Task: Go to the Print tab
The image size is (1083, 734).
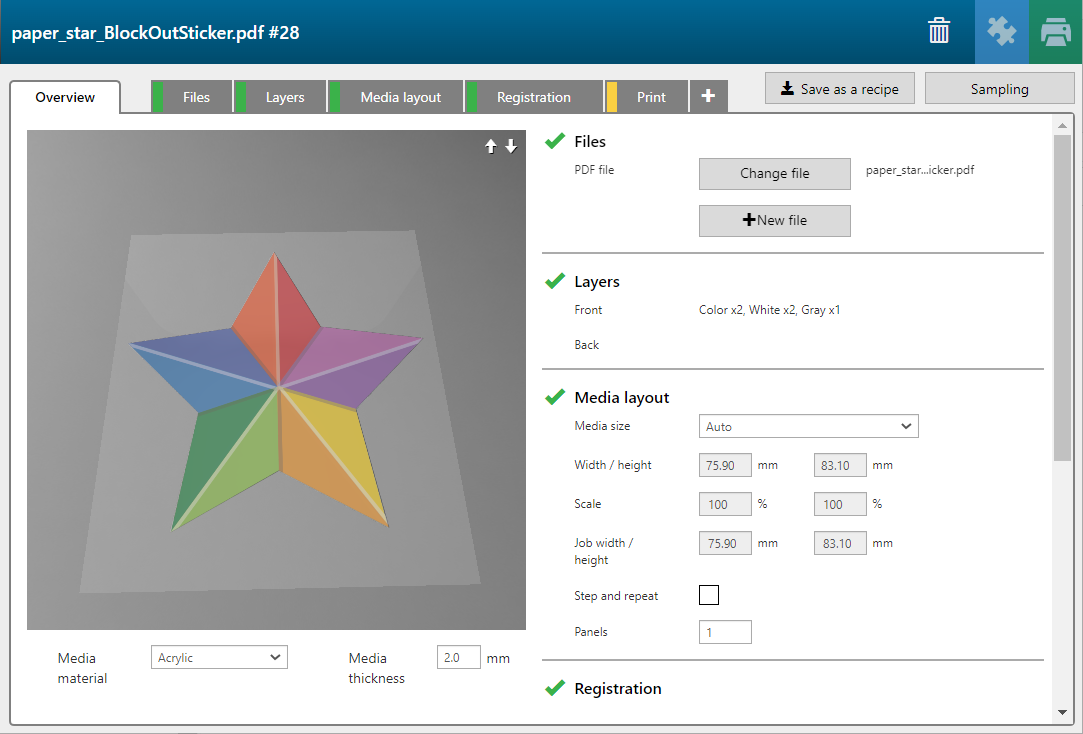Action: [650, 97]
